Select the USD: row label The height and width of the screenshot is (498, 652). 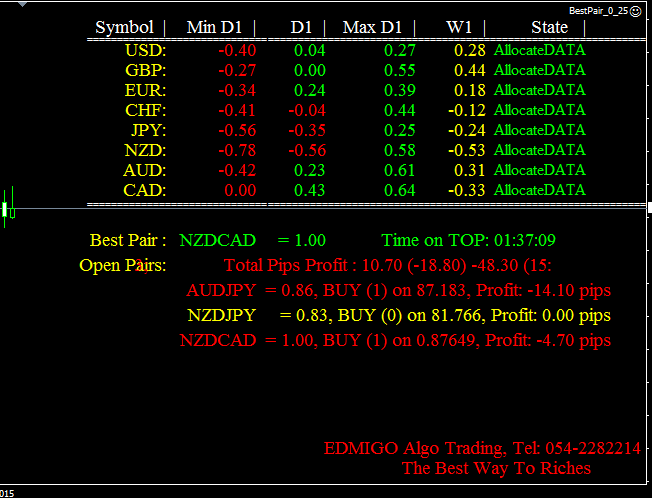[x=146, y=51]
